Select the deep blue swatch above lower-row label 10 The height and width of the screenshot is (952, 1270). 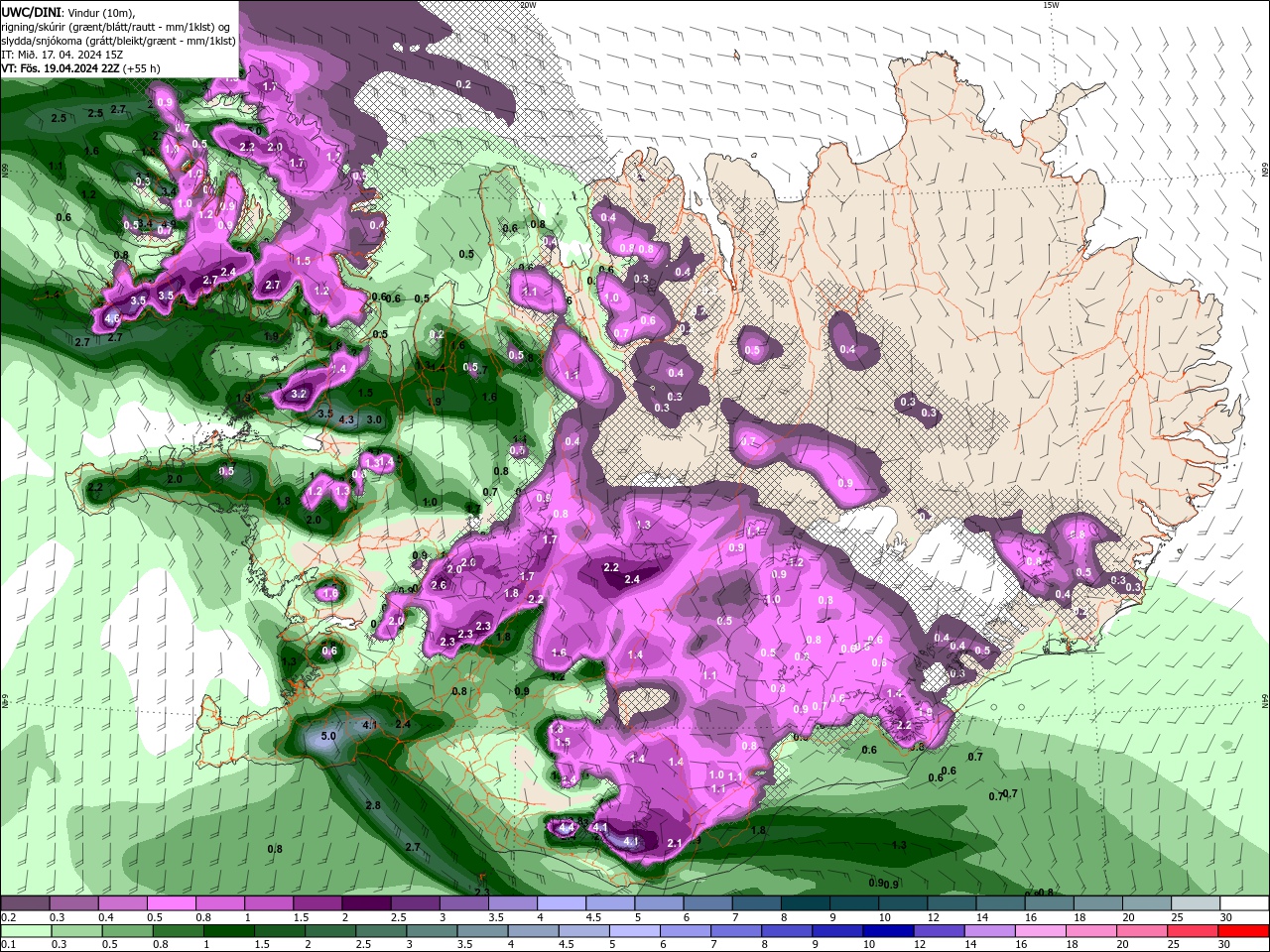point(889,931)
